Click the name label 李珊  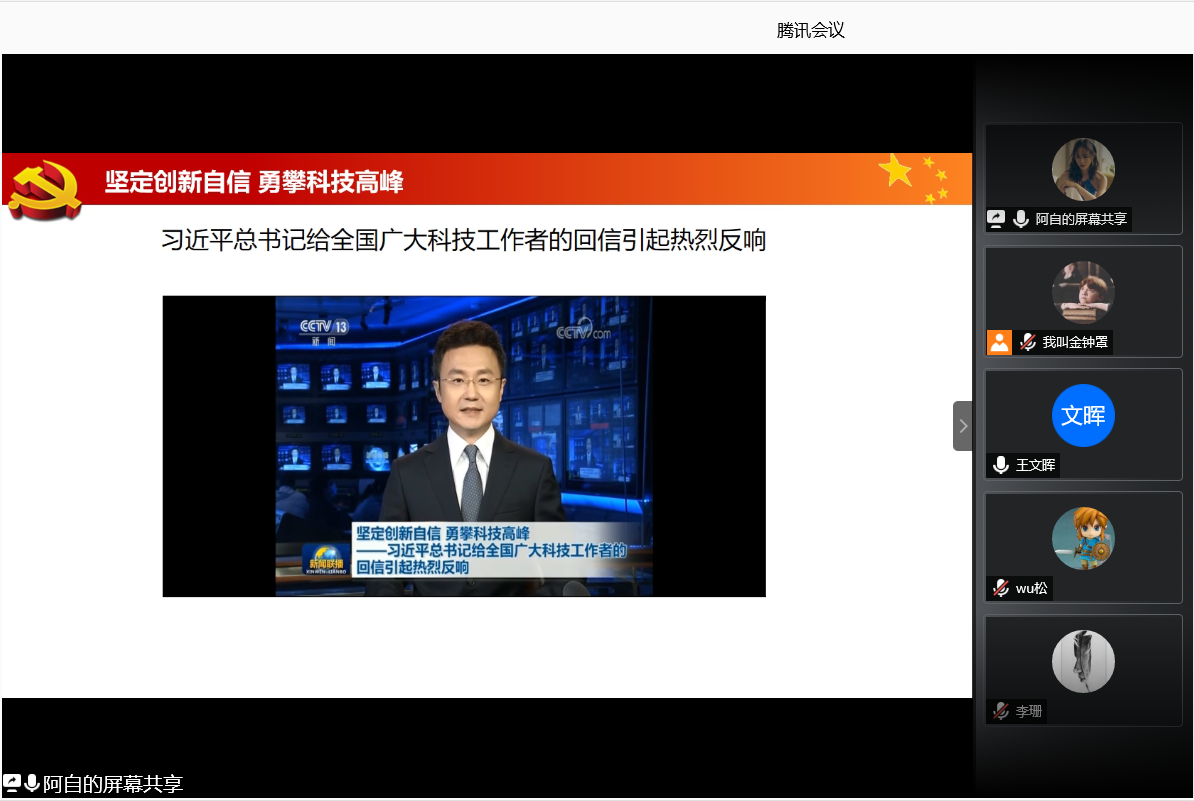click(x=1028, y=711)
